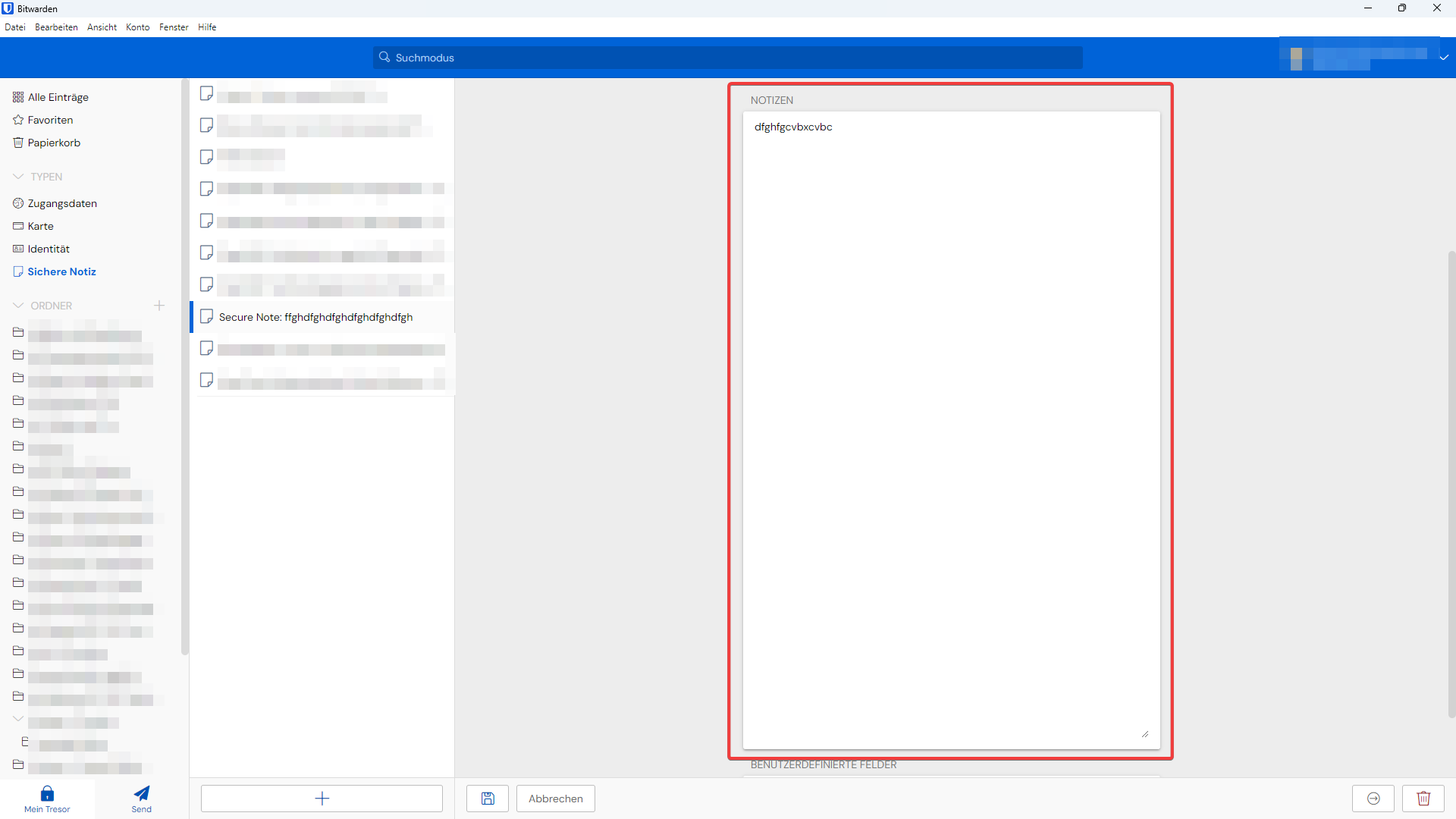Screen dimensions: 1456x819
Task: Click the Abbrechen button
Action: tap(555, 799)
